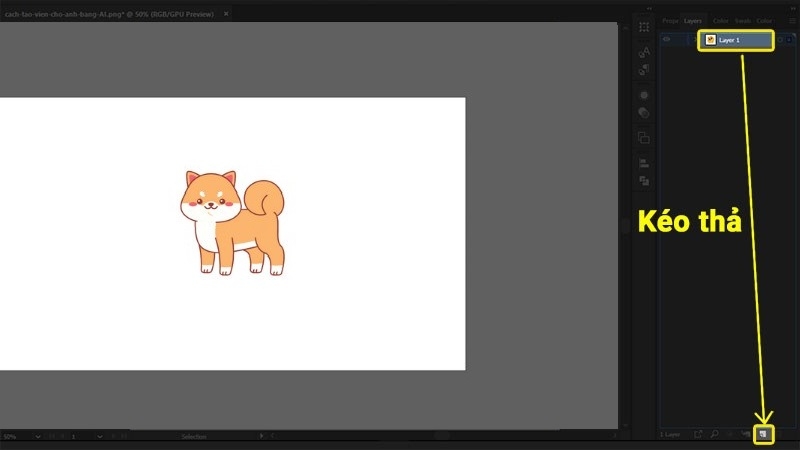Viewport: 800px width, 450px height.
Task: Click the Locate Object magnifier icon
Action: [714, 434]
